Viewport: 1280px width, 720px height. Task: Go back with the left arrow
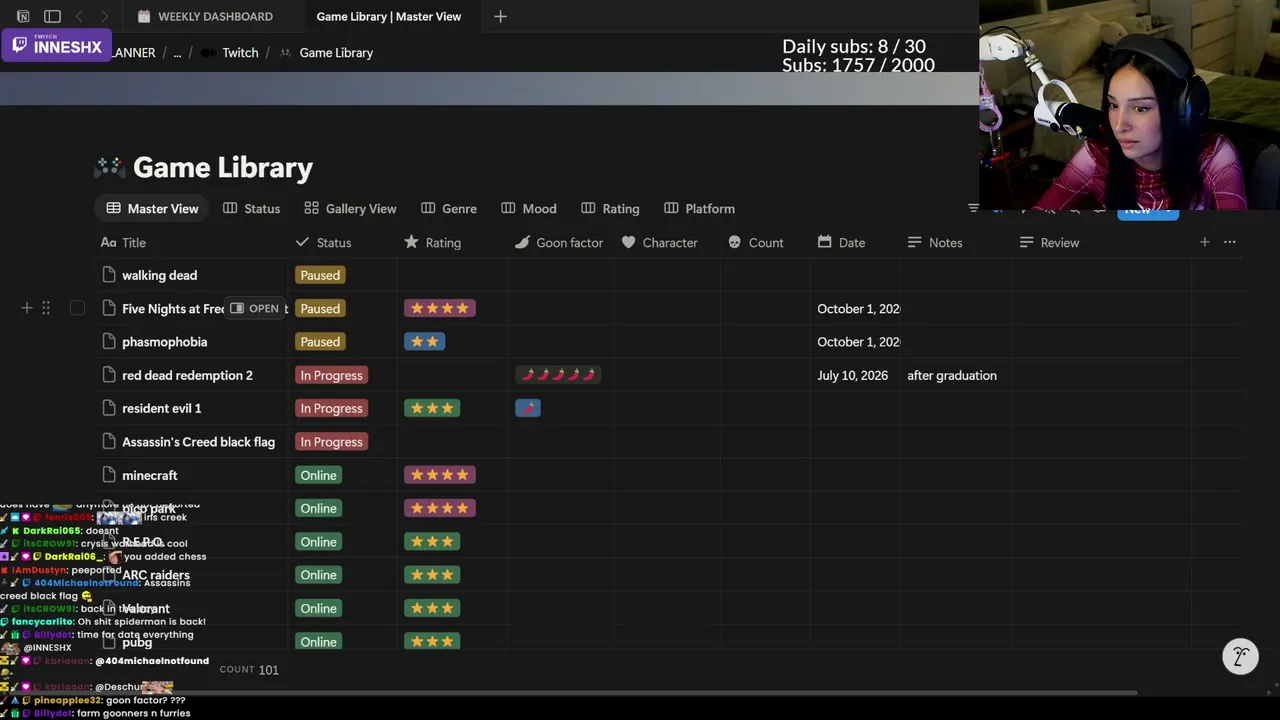click(79, 16)
